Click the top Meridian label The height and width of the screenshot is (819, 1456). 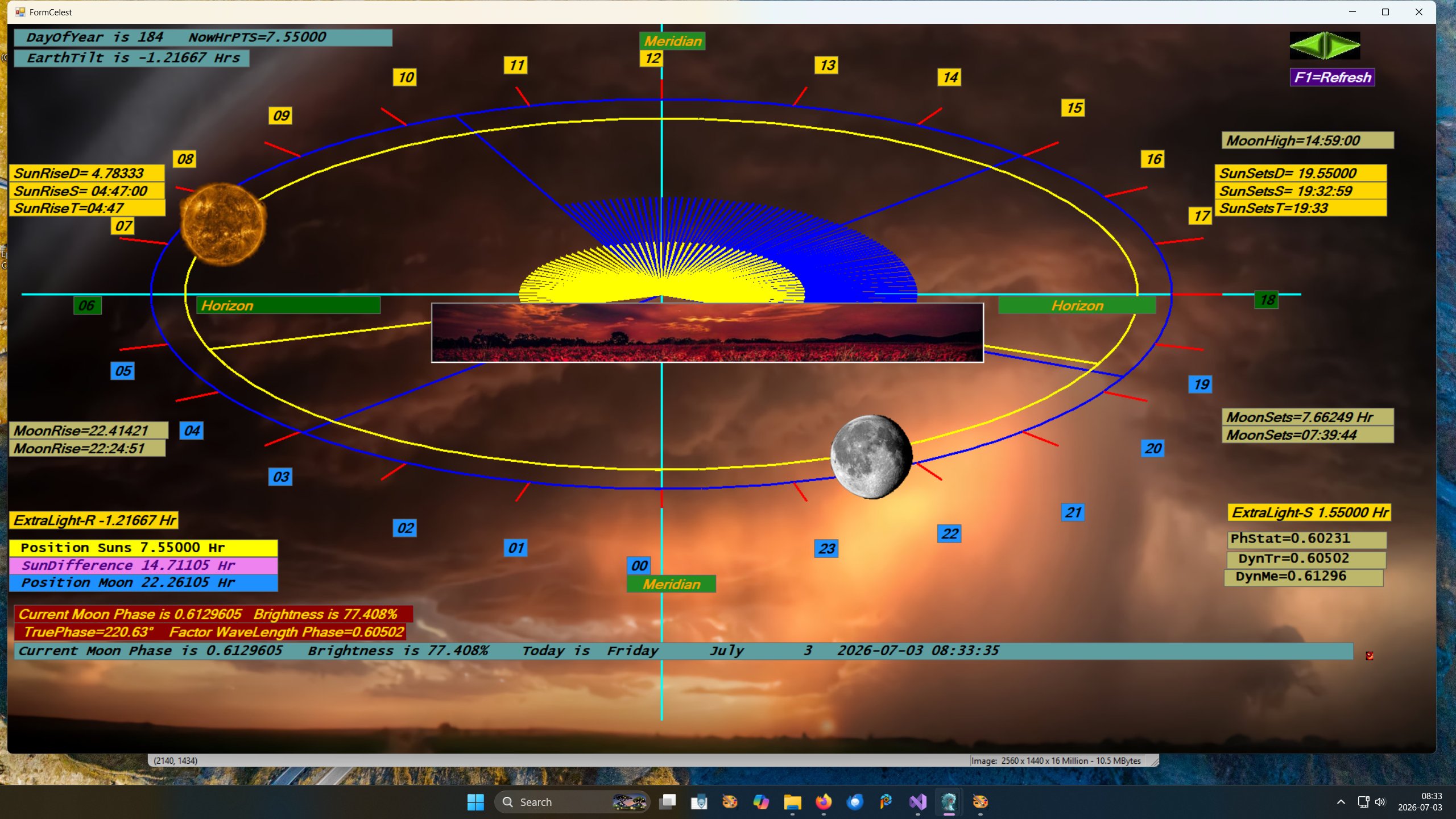[x=673, y=41]
